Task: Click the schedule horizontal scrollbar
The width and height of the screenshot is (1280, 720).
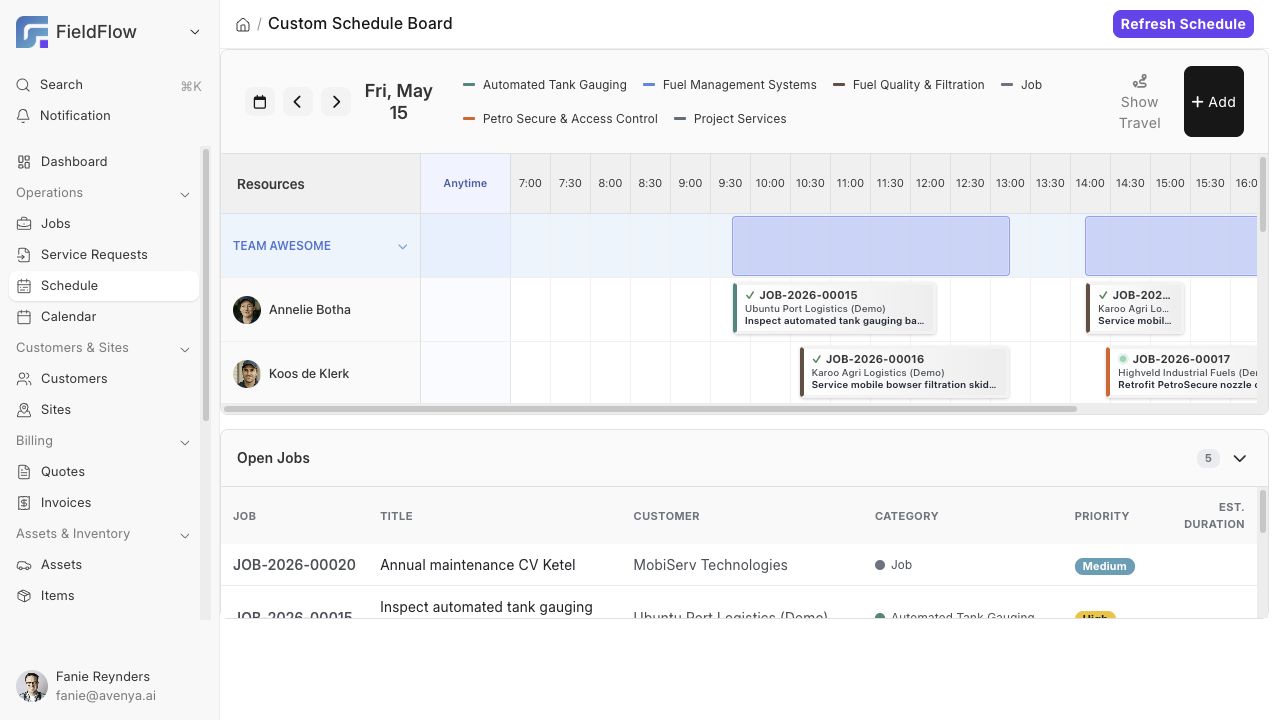Action: click(x=650, y=409)
